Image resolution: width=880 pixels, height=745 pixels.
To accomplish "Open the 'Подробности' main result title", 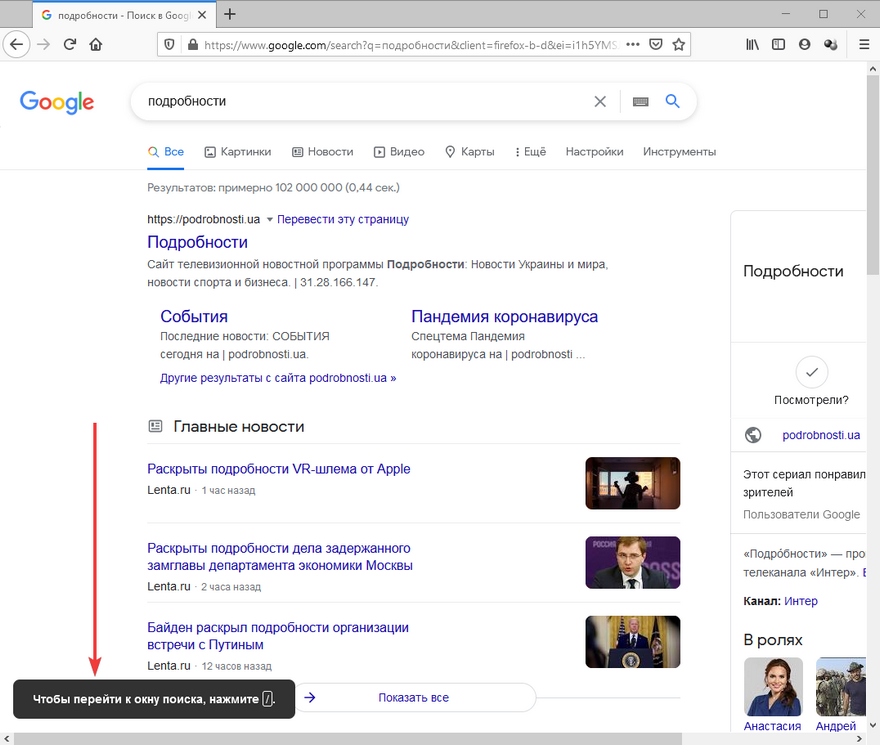I will pos(198,242).
